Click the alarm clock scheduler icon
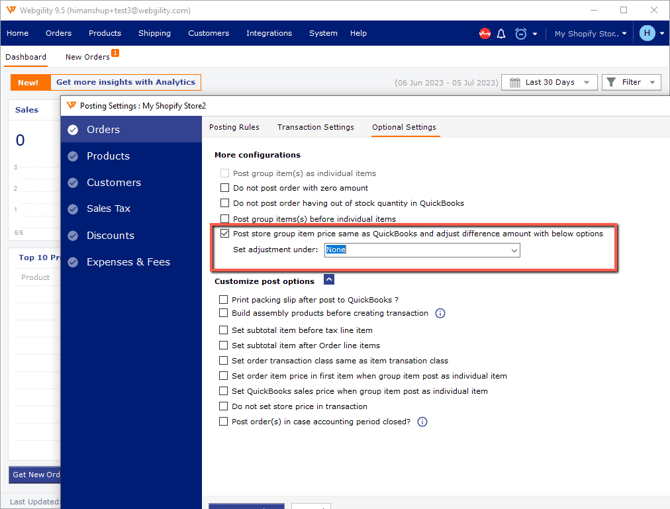The height and width of the screenshot is (509, 670). pos(521,33)
